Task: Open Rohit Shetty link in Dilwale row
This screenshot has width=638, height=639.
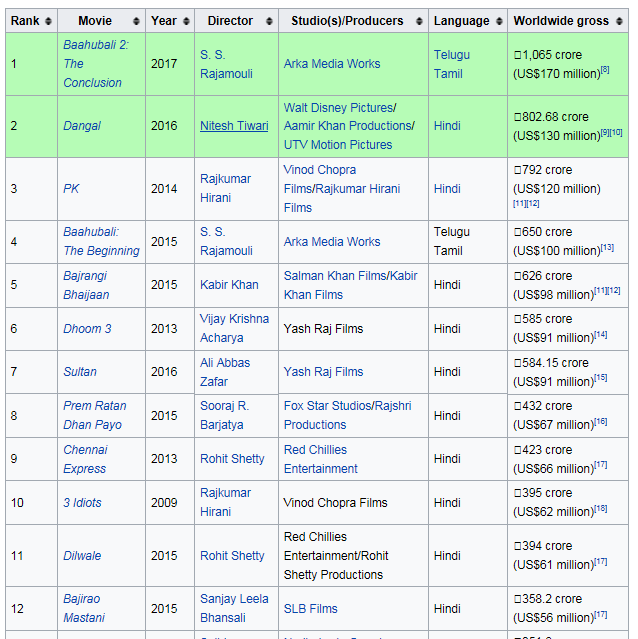Action: click(232, 556)
